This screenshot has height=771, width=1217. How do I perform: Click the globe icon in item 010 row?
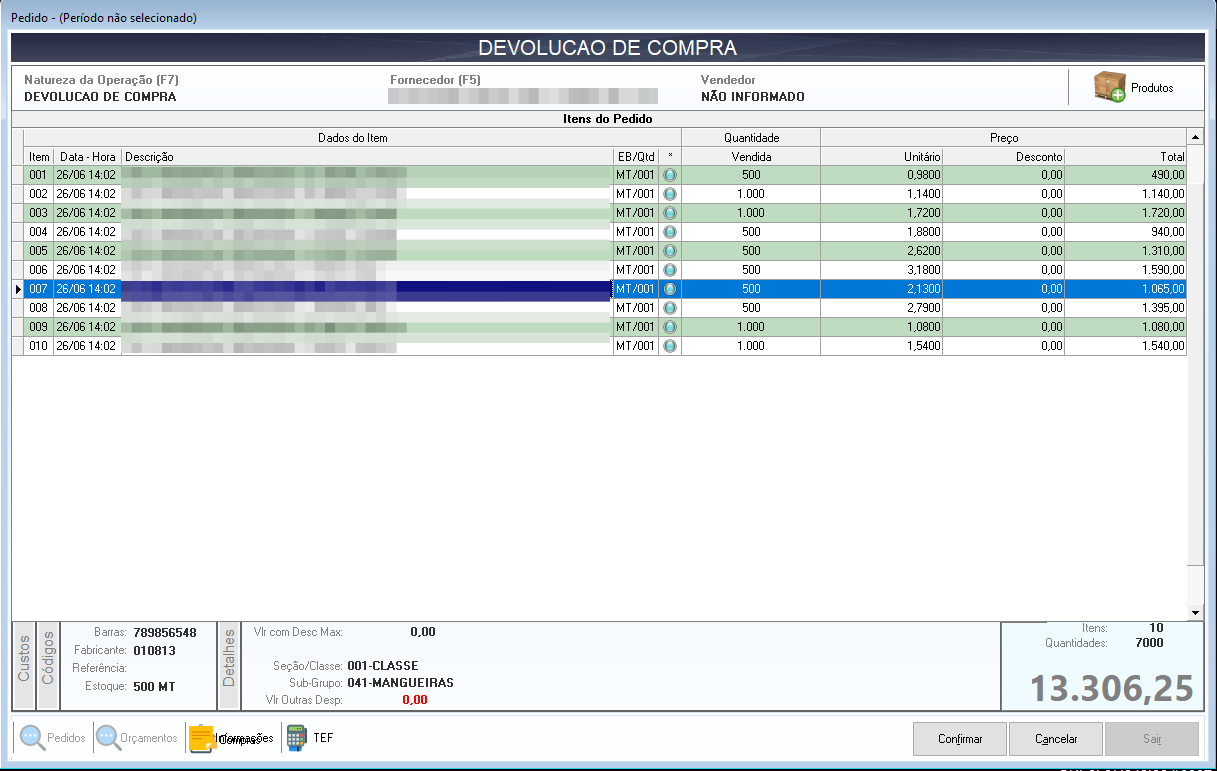(670, 345)
